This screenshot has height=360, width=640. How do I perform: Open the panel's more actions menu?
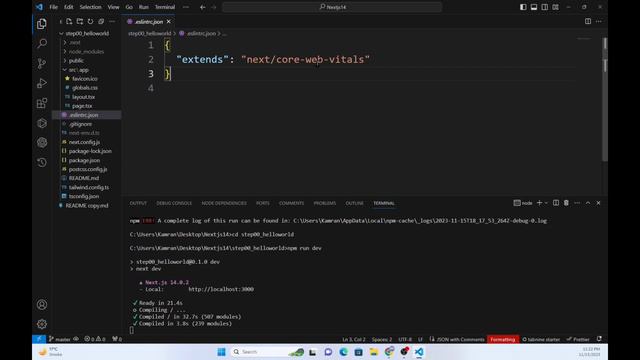click(x=577, y=203)
